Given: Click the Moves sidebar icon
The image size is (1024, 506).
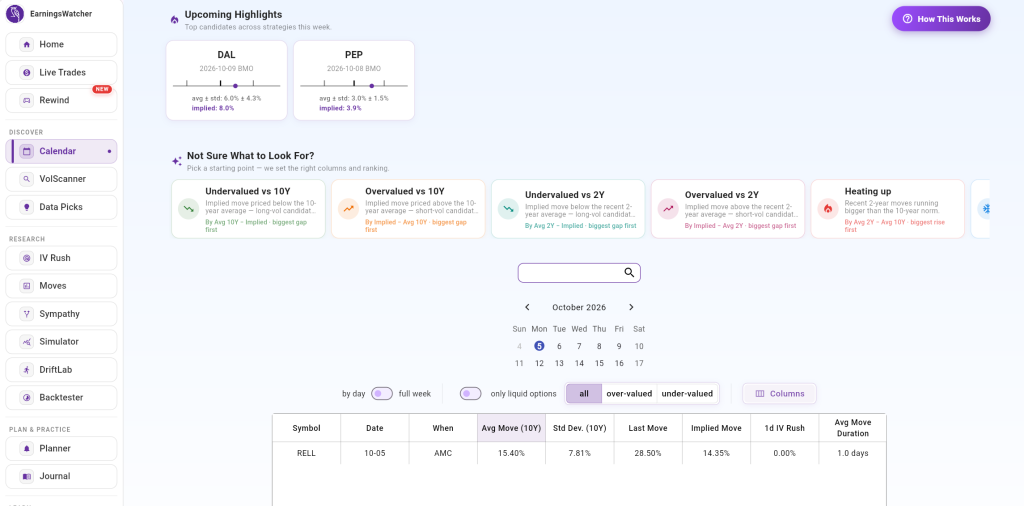Looking at the screenshot, I should pos(27,286).
